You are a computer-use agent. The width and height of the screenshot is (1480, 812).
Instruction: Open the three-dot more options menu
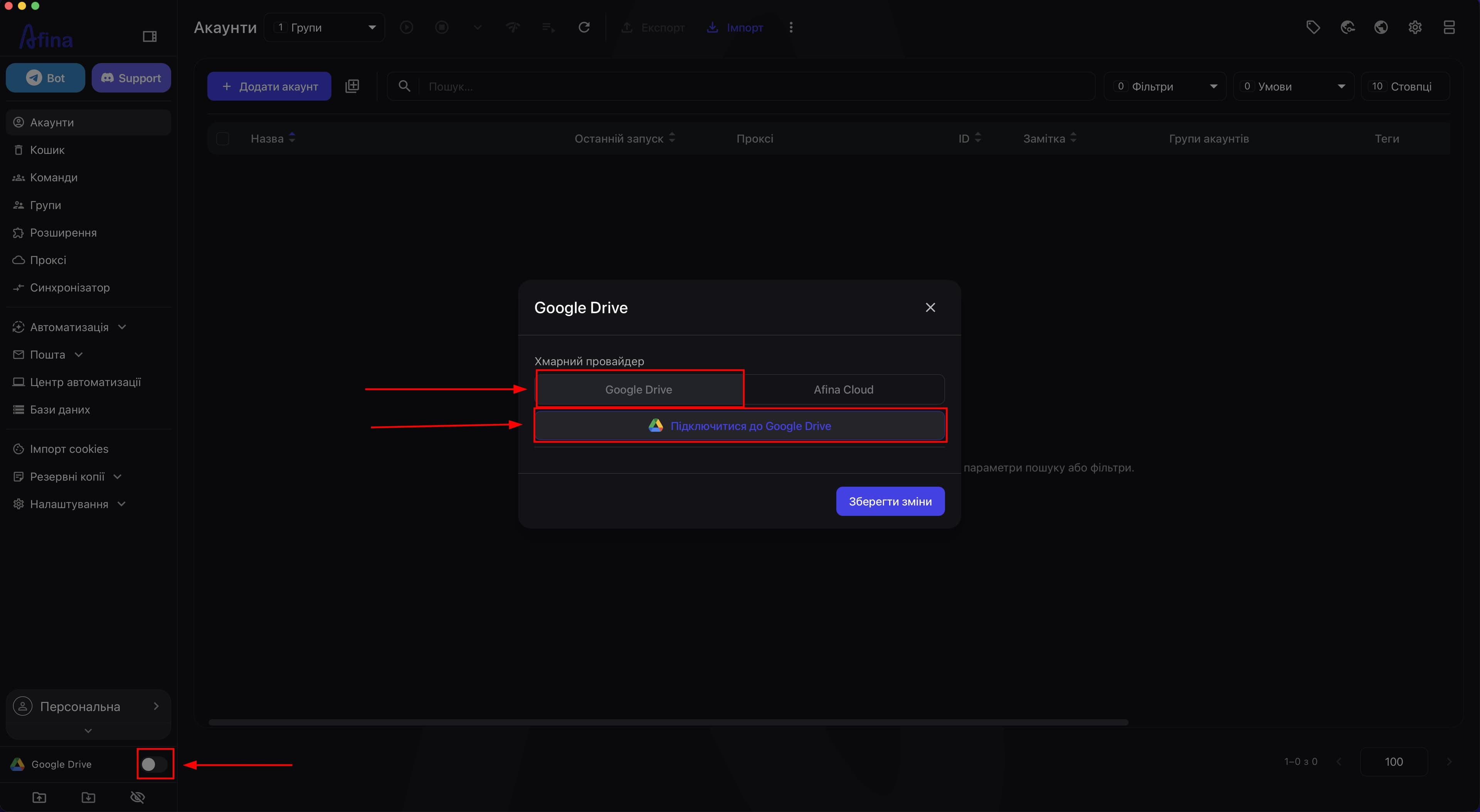coord(790,27)
